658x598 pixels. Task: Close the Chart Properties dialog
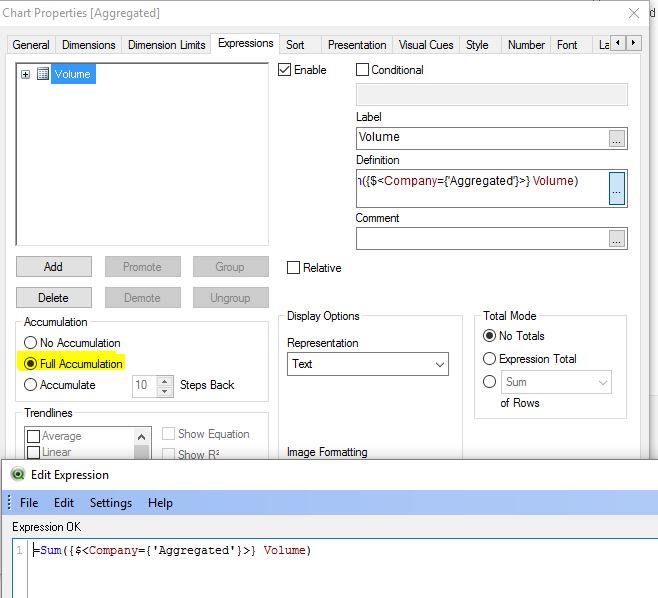634,13
